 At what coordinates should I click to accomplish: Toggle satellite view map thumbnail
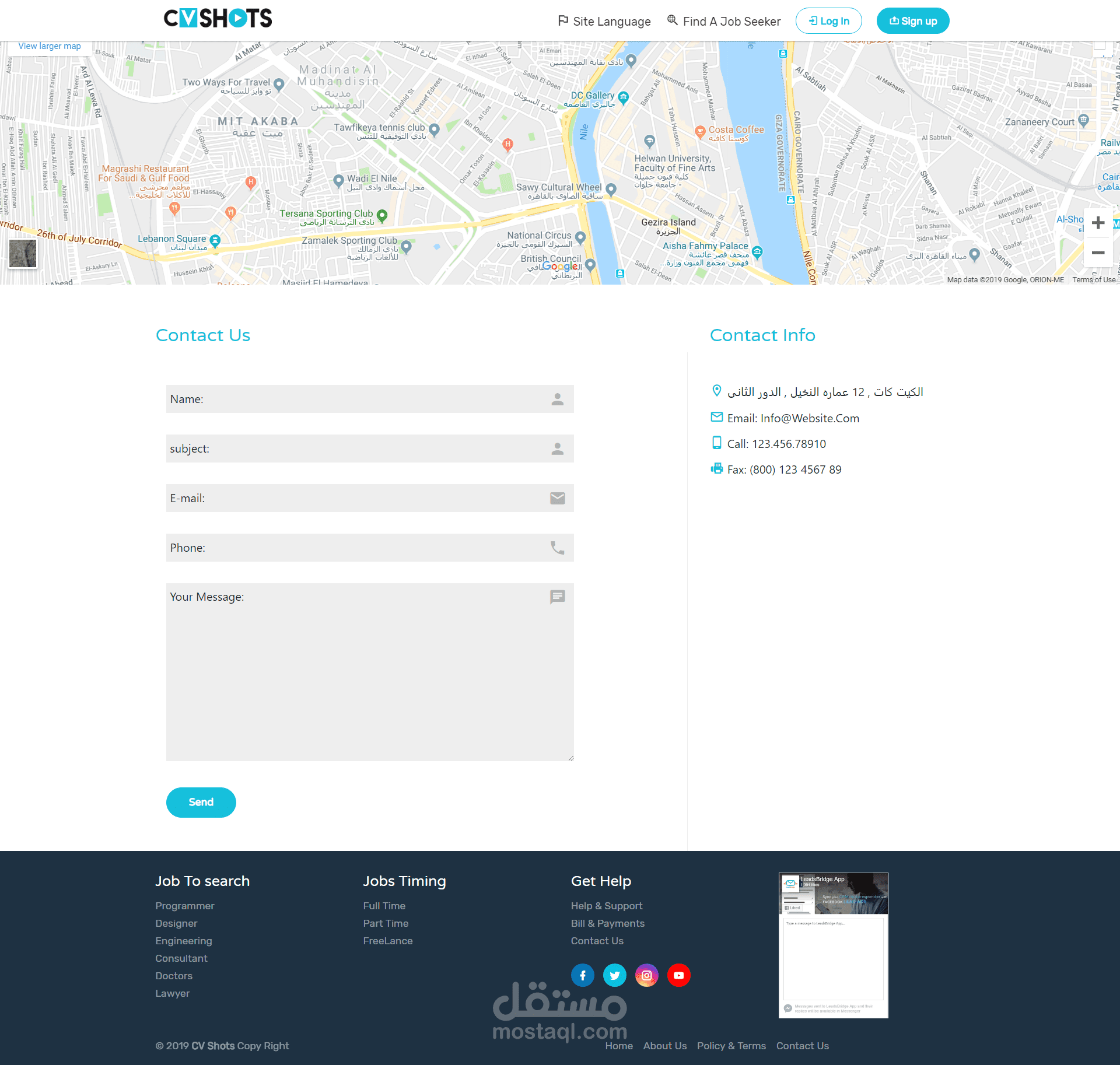click(x=23, y=254)
